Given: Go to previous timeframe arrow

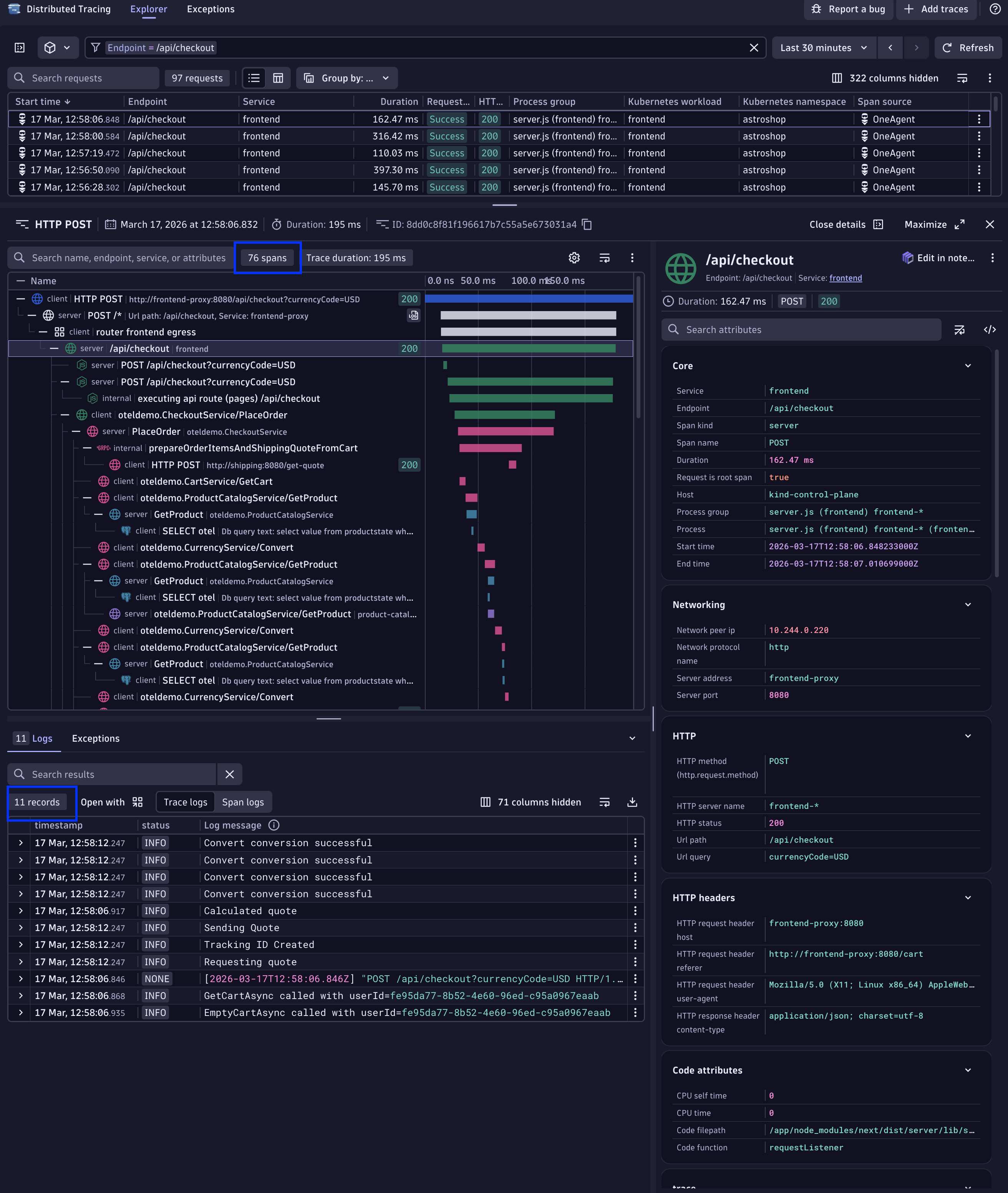Looking at the screenshot, I should (890, 48).
